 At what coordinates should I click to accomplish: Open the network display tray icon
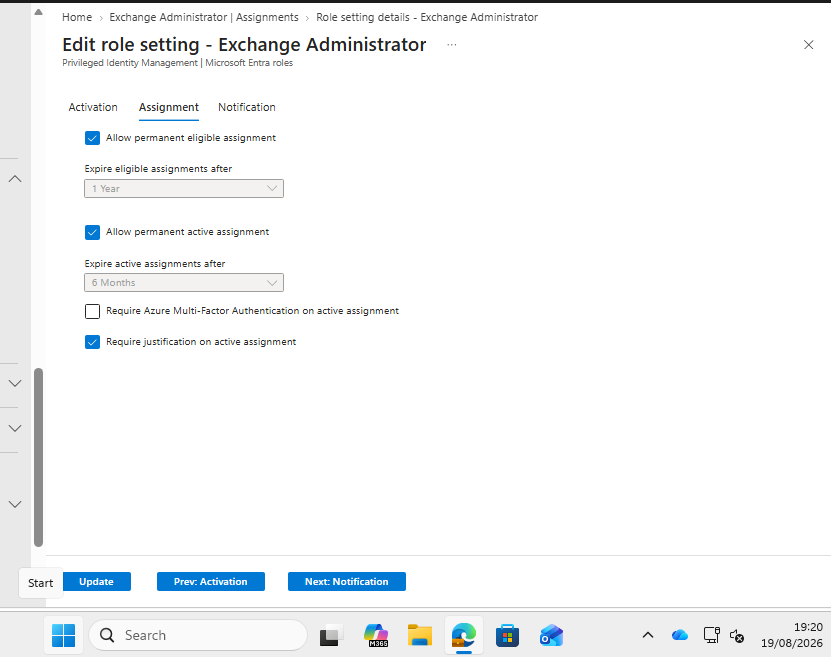pos(711,635)
